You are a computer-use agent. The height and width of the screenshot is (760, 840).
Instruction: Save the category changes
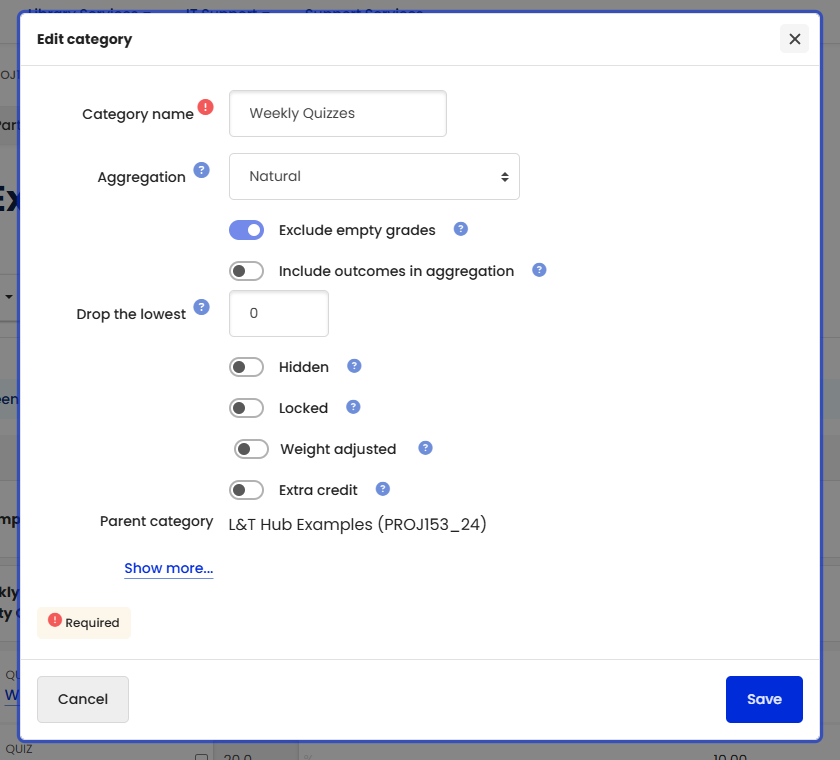764,699
